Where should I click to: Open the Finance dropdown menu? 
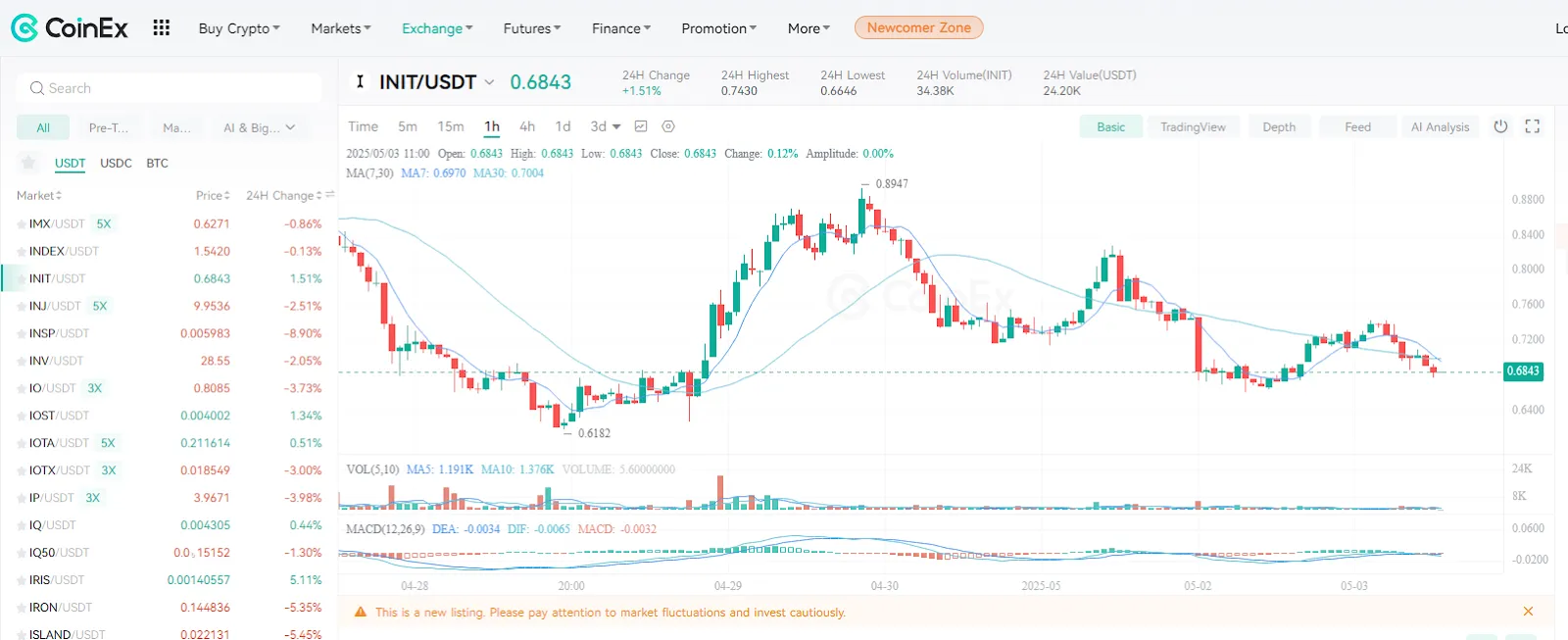pos(621,28)
